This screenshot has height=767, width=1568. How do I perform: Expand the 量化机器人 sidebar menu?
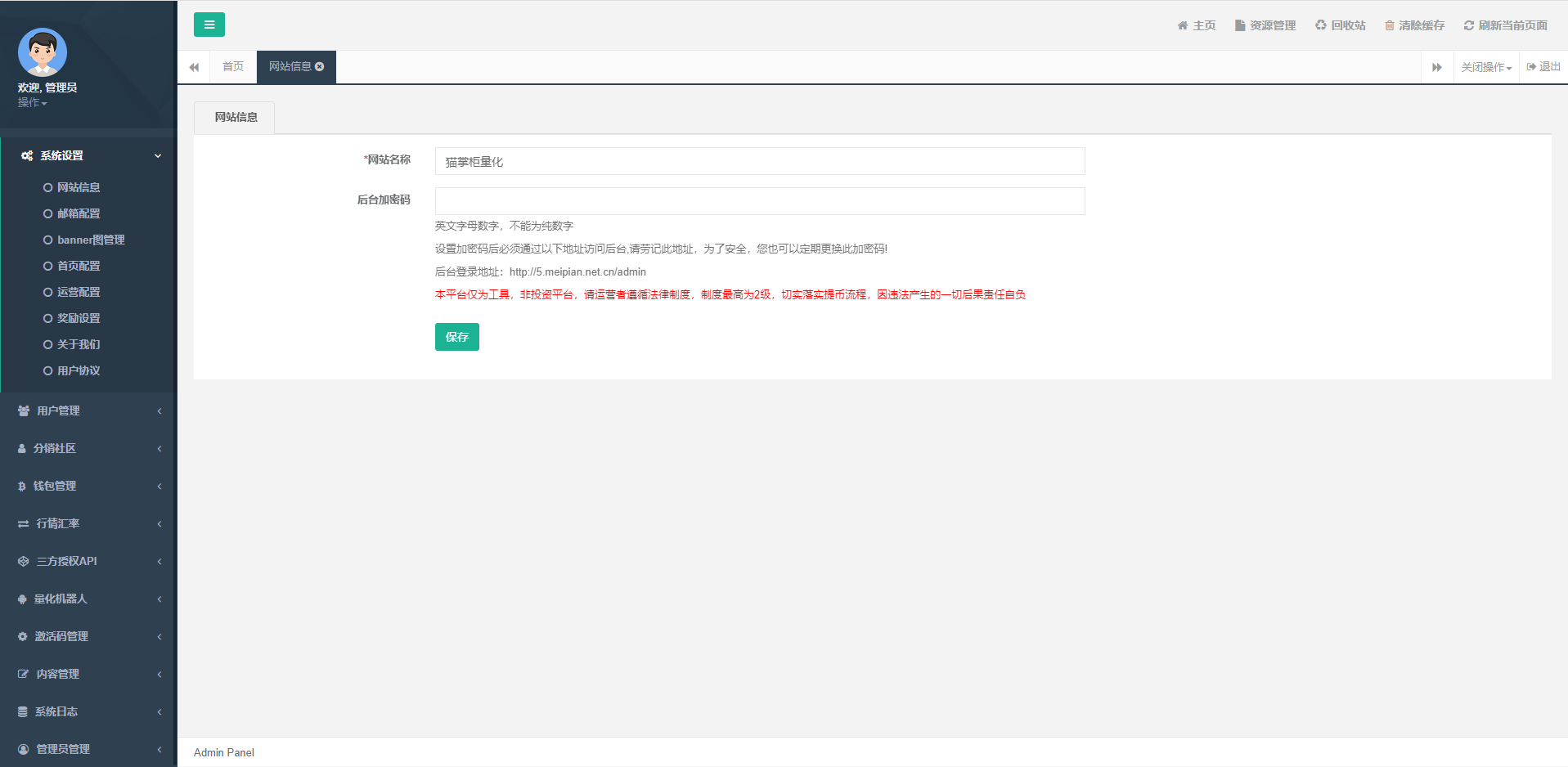(x=88, y=599)
